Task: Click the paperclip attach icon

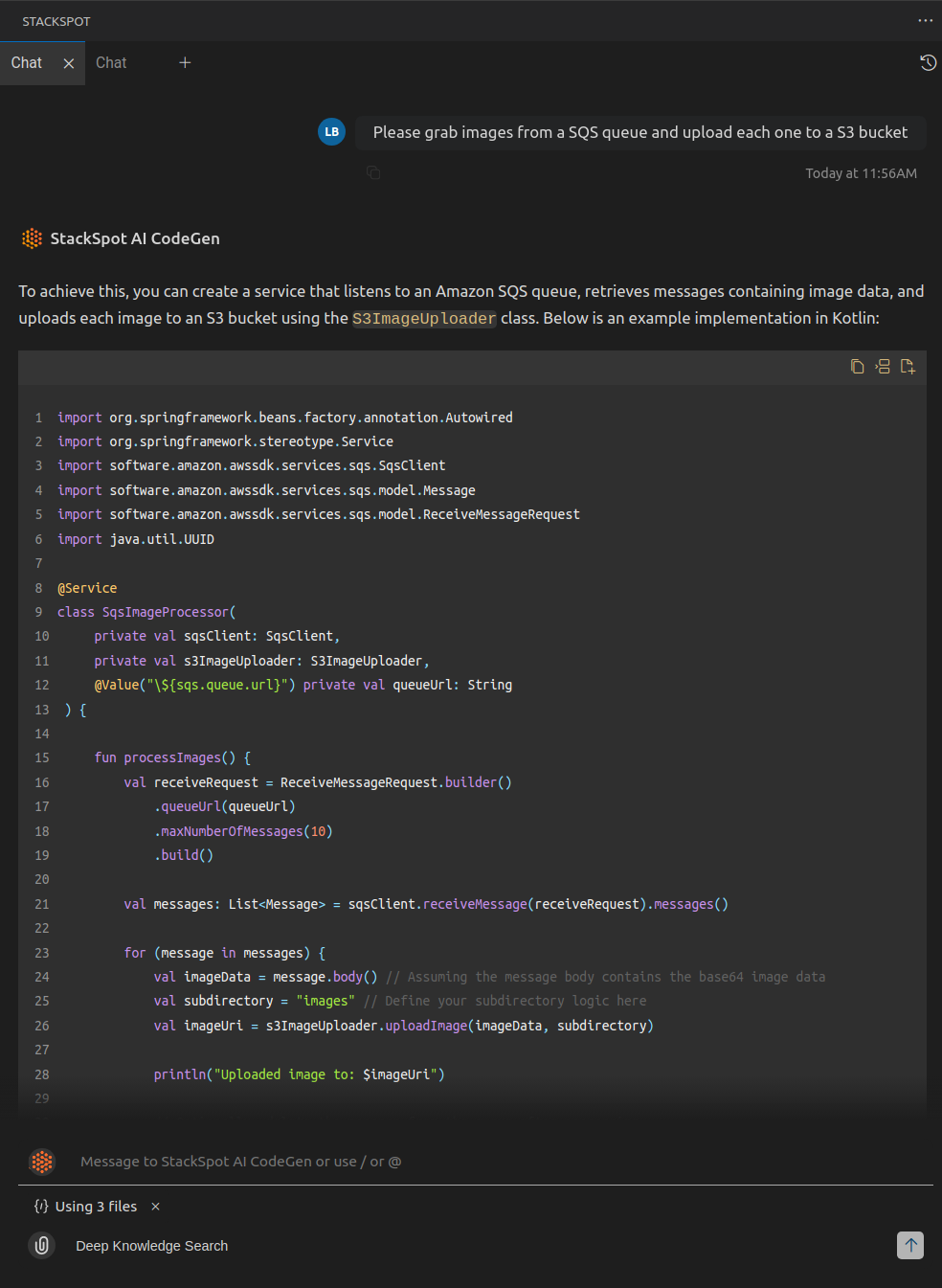Action: pyautogui.click(x=42, y=1245)
